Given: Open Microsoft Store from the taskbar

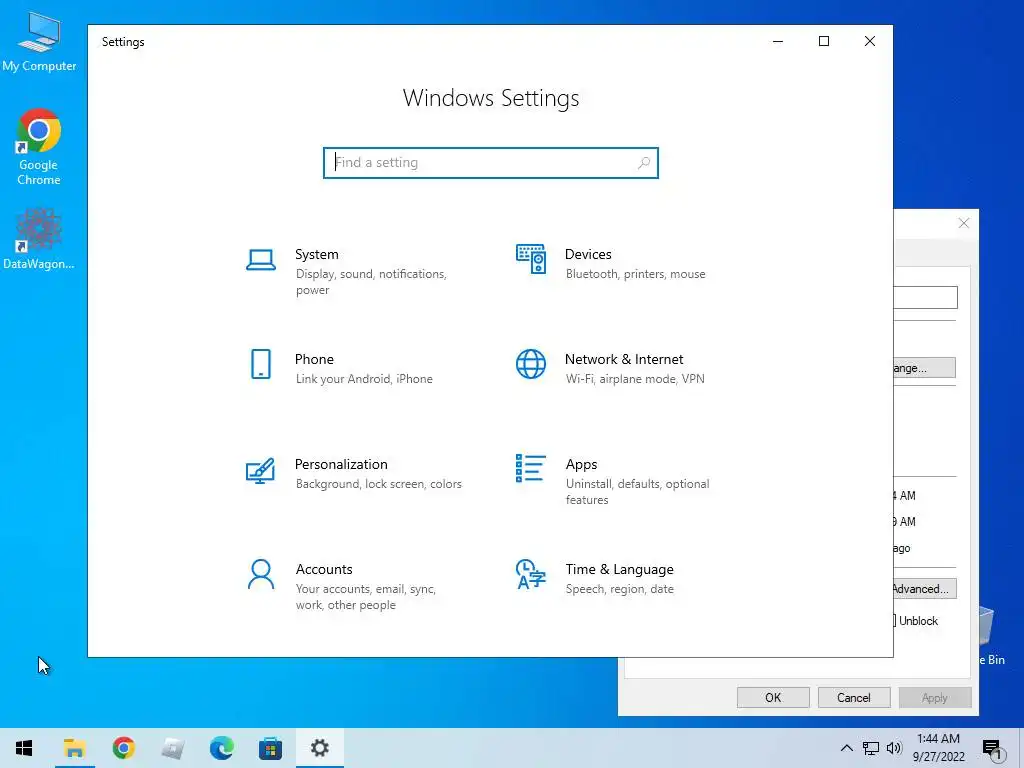Looking at the screenshot, I should pos(270,748).
